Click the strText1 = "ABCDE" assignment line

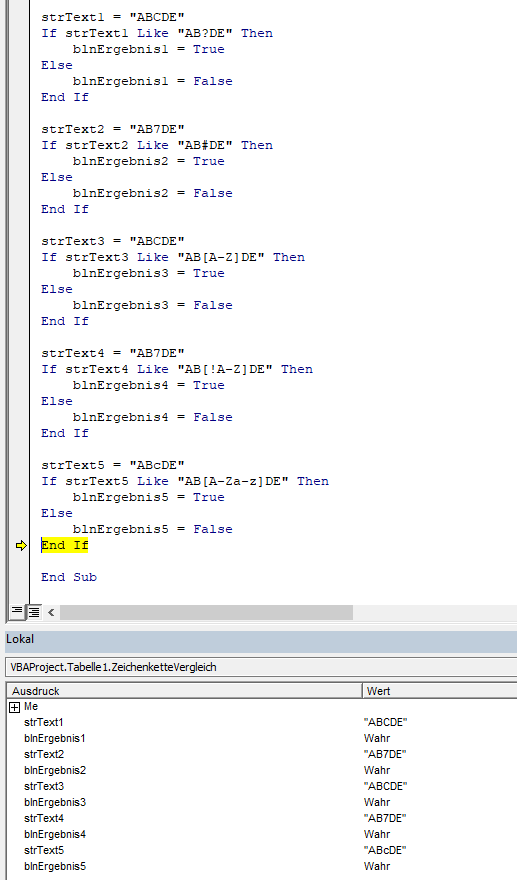(113, 17)
